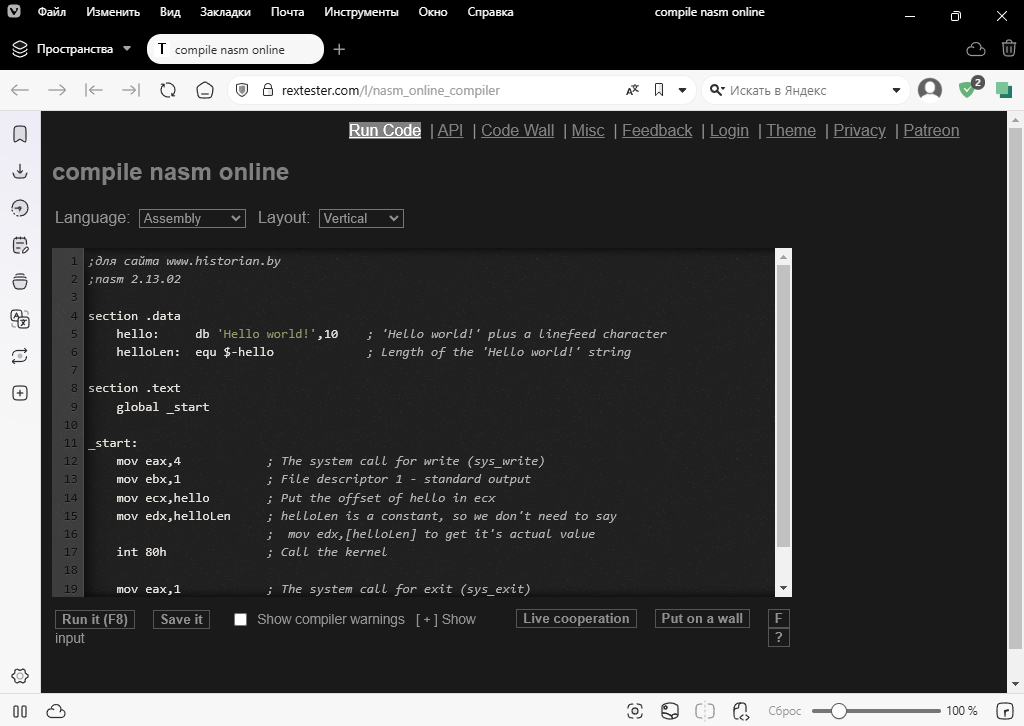The width and height of the screenshot is (1024, 726).
Task: Open downloads panel in sidebar
Action: pos(20,171)
